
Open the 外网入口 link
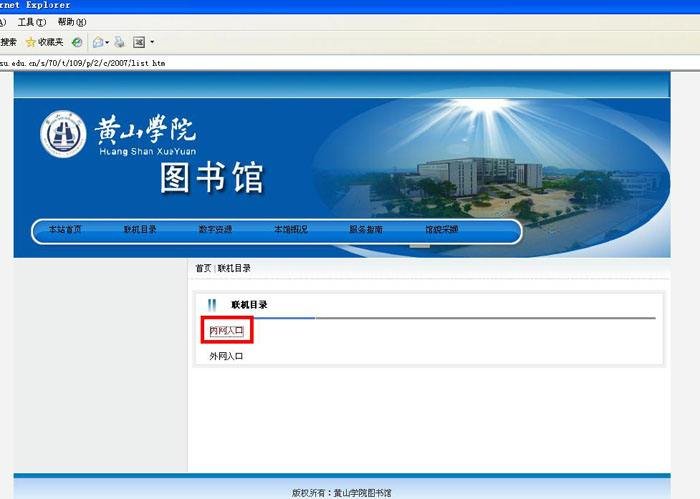point(226,356)
